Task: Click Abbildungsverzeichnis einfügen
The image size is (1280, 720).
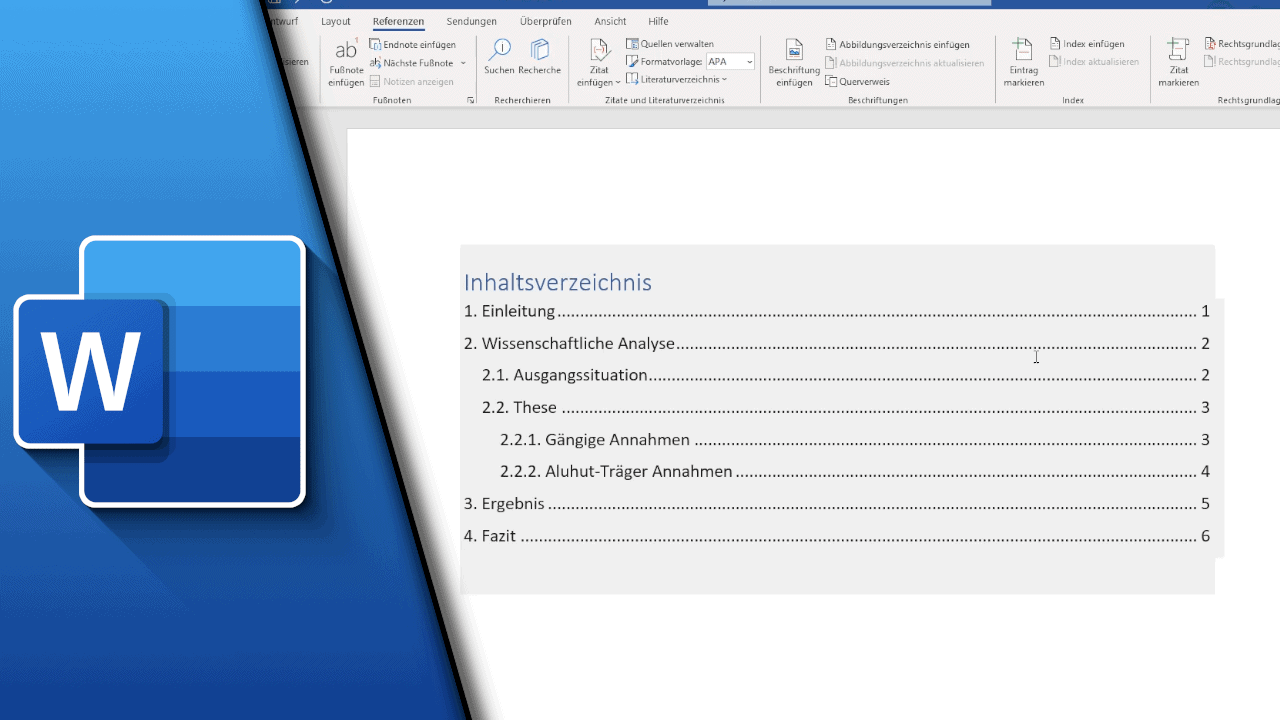Action: pyautogui.click(x=897, y=45)
